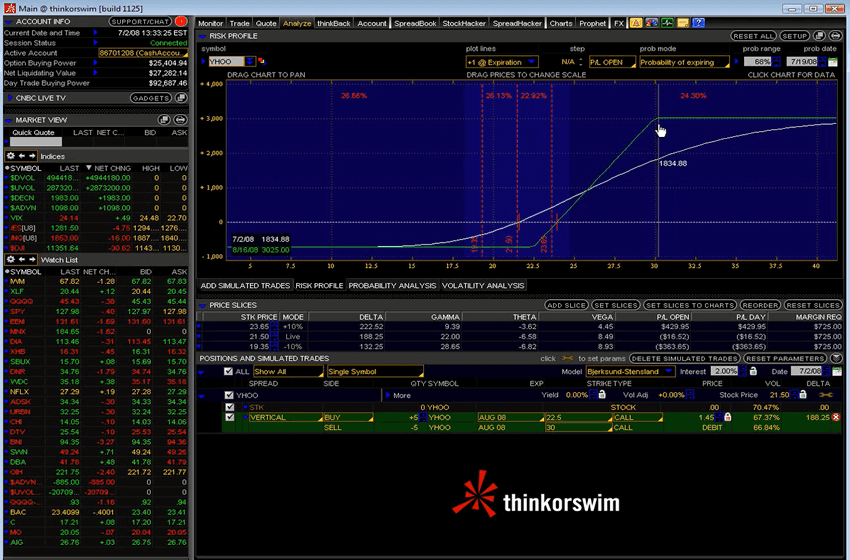Open the P/L OPEN step dropdown
The height and width of the screenshot is (560, 850).
click(612, 62)
